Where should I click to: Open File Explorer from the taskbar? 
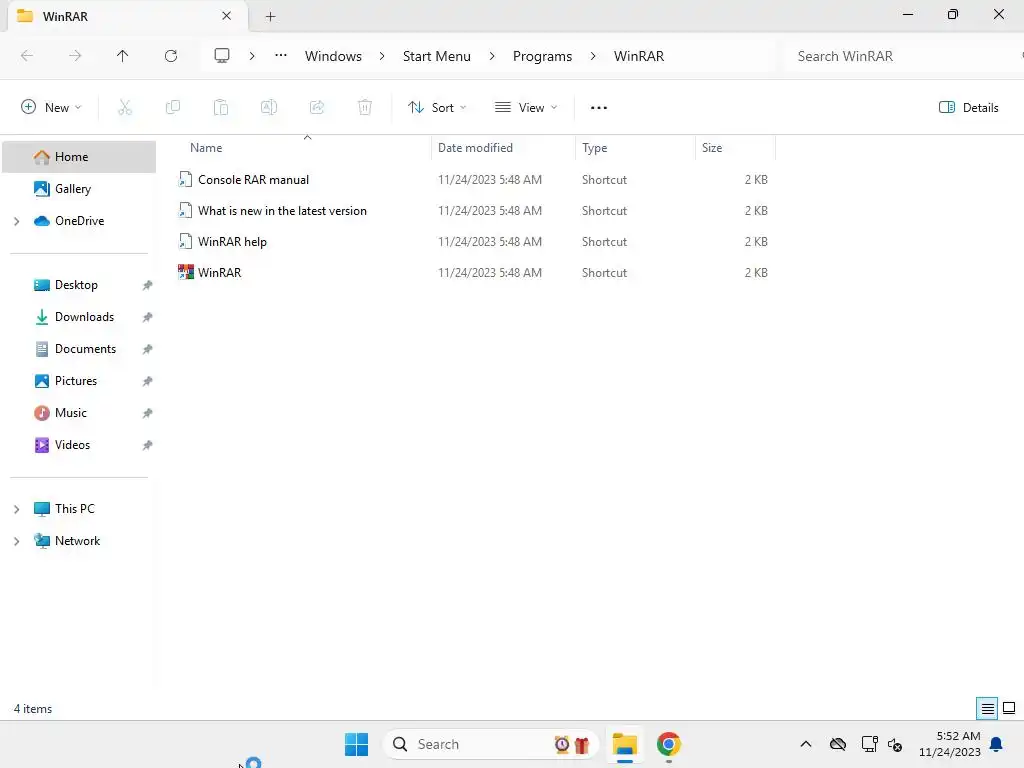coord(624,744)
